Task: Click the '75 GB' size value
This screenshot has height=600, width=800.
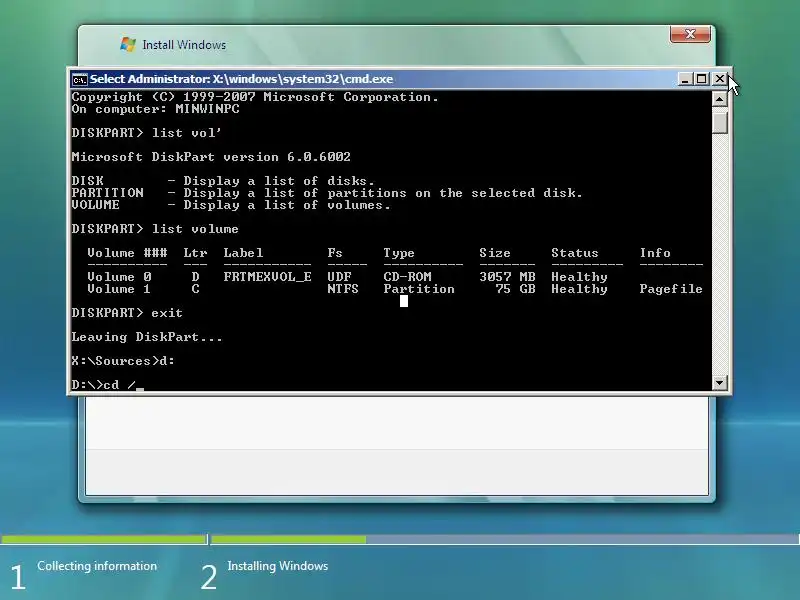Action: pyautogui.click(x=515, y=289)
